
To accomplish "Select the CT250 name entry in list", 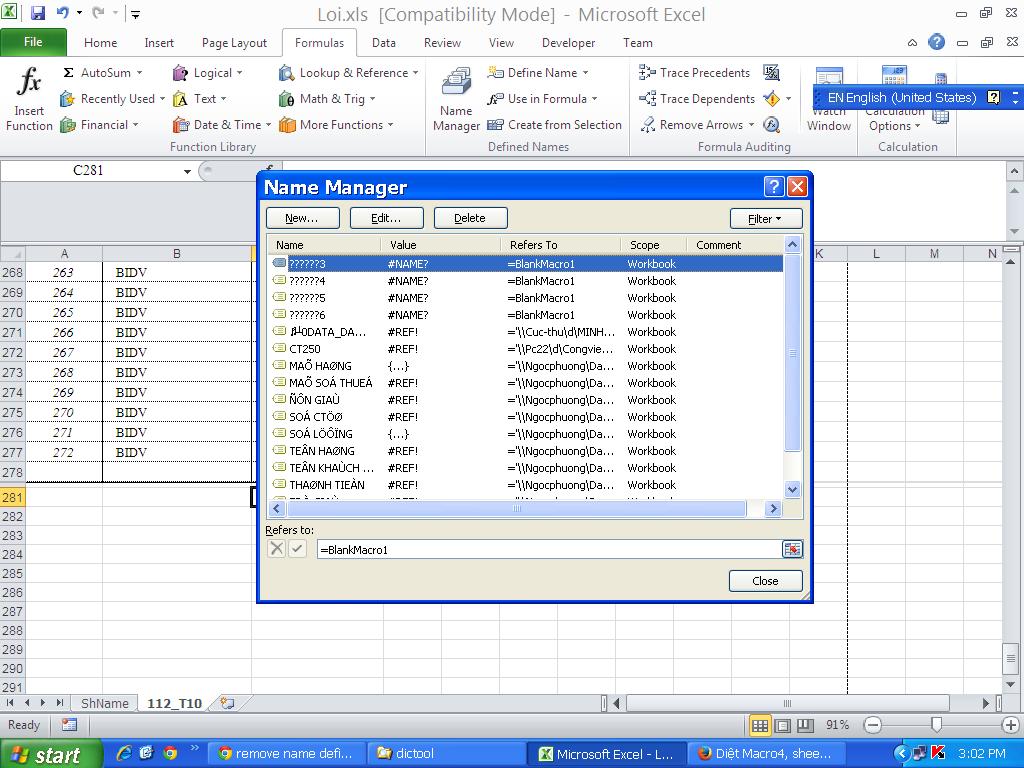I will [305, 349].
